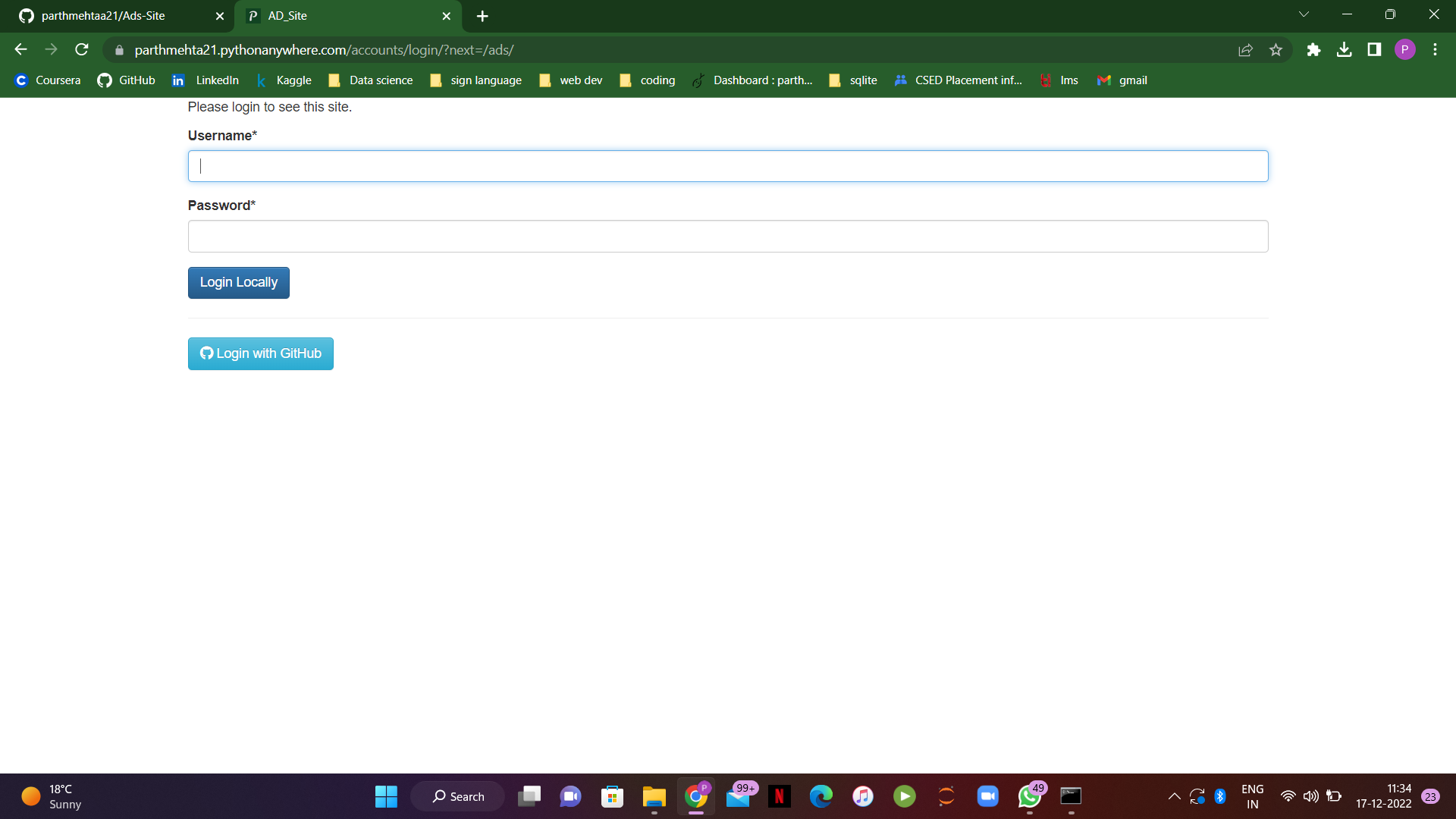Screen dimensions: 1456x819
Task: Open Netflix from the taskbar
Action: click(779, 796)
